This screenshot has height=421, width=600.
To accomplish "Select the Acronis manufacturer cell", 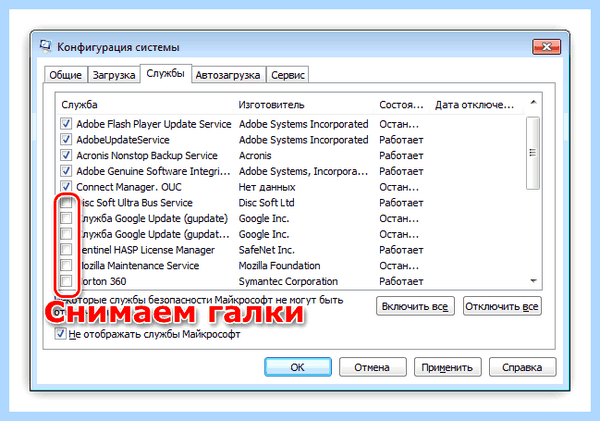I will coord(255,155).
